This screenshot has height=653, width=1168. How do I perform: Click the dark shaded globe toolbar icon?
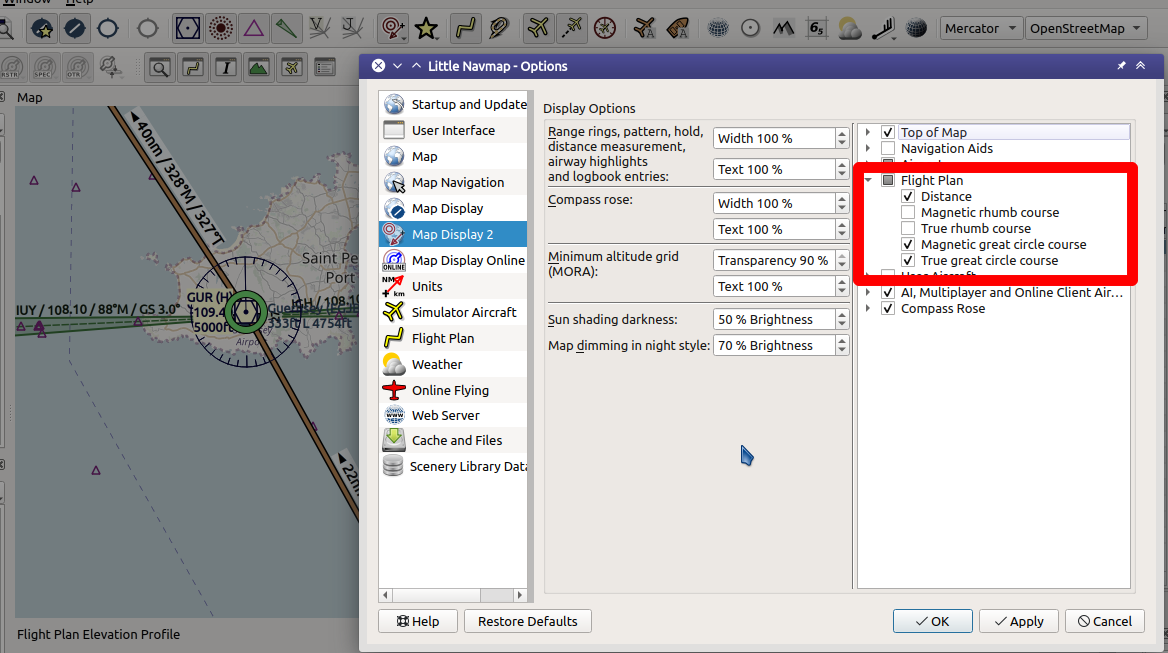[x=915, y=29]
